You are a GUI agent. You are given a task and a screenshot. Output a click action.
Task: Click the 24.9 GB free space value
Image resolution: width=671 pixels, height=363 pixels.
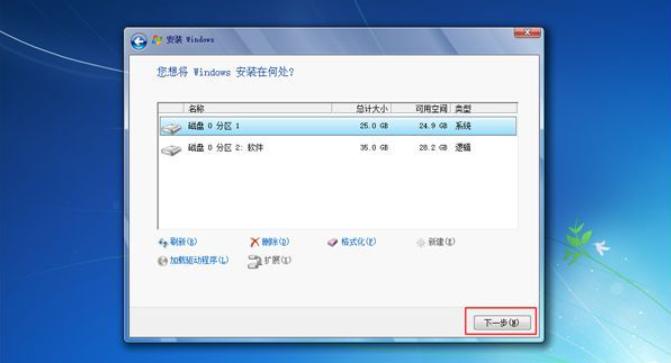pyautogui.click(x=433, y=126)
